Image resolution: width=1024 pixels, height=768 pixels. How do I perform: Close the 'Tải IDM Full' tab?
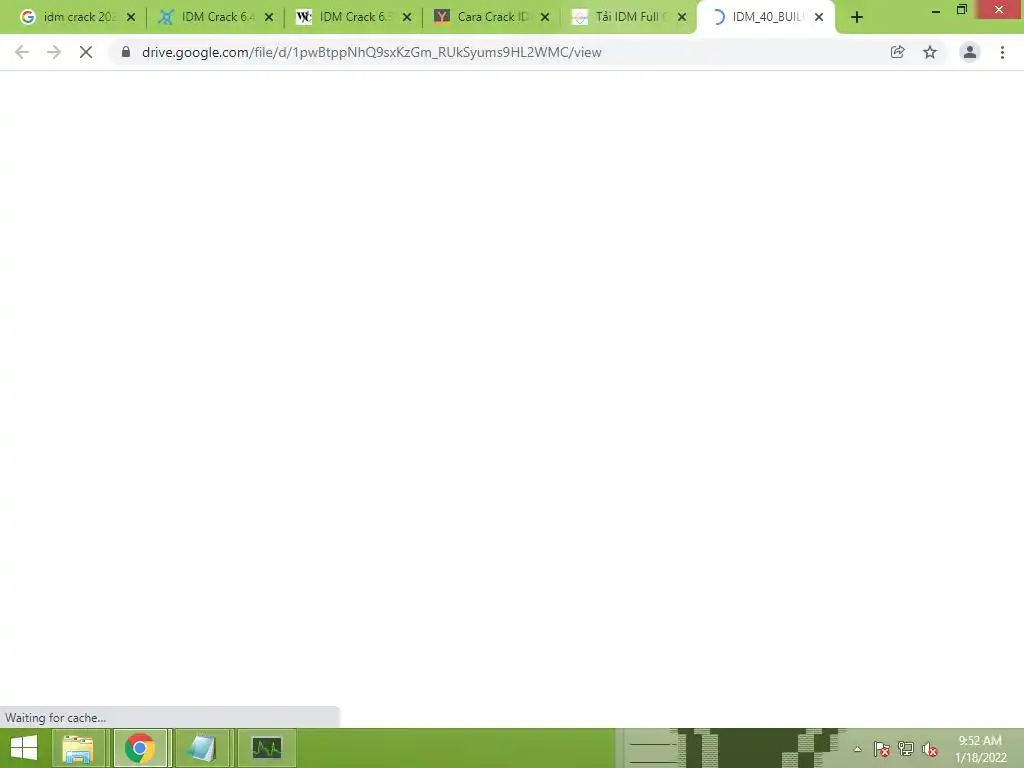[x=682, y=17]
